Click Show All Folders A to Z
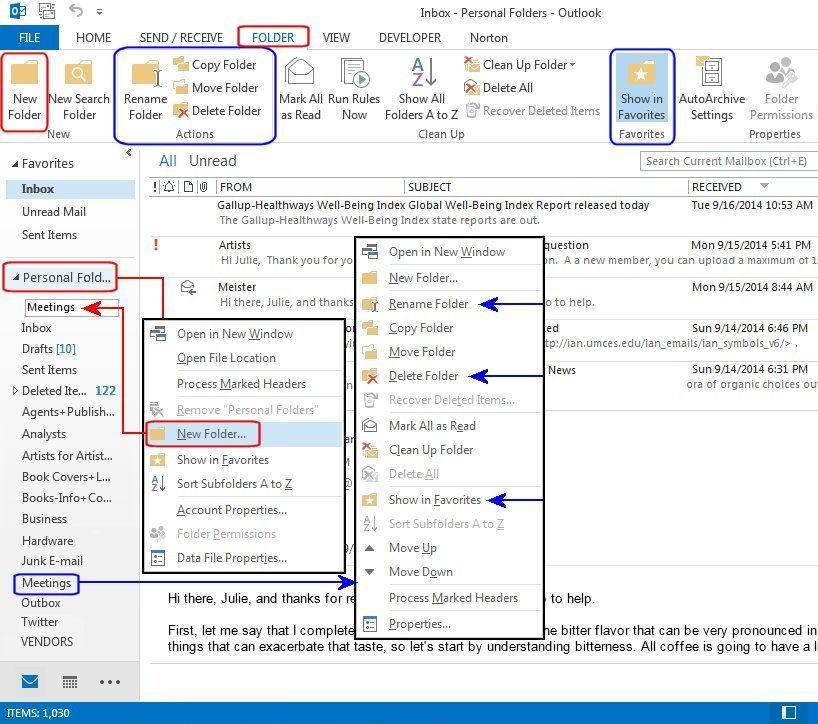The width and height of the screenshot is (818, 724). tap(421, 88)
